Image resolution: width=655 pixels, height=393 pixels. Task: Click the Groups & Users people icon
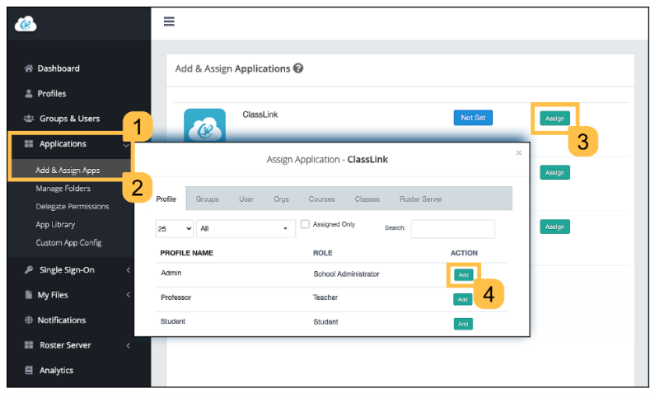pos(29,119)
